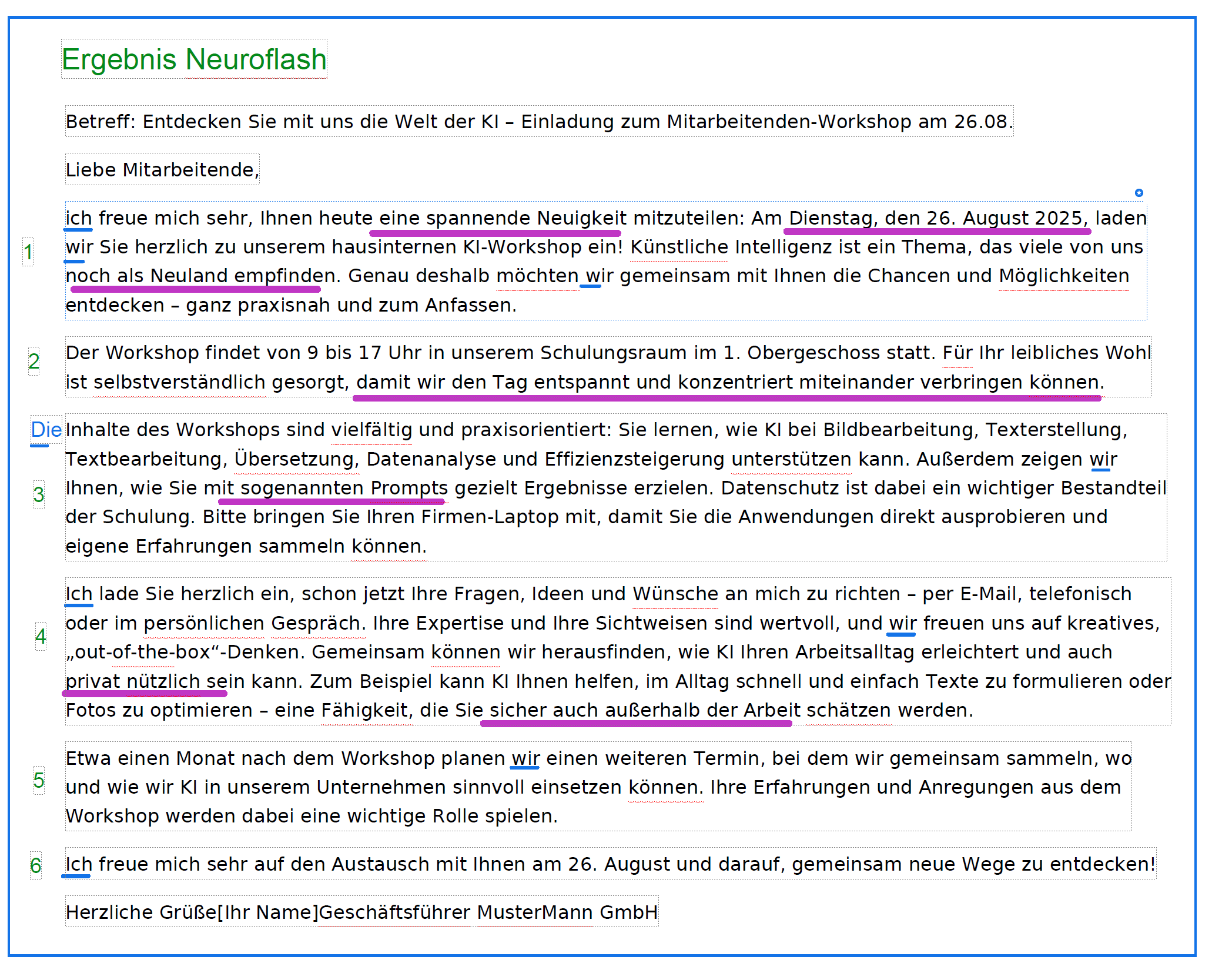Click the word "Übersetzung" in paragraph 3
Screen dimensions: 1212x980
(x=294, y=459)
